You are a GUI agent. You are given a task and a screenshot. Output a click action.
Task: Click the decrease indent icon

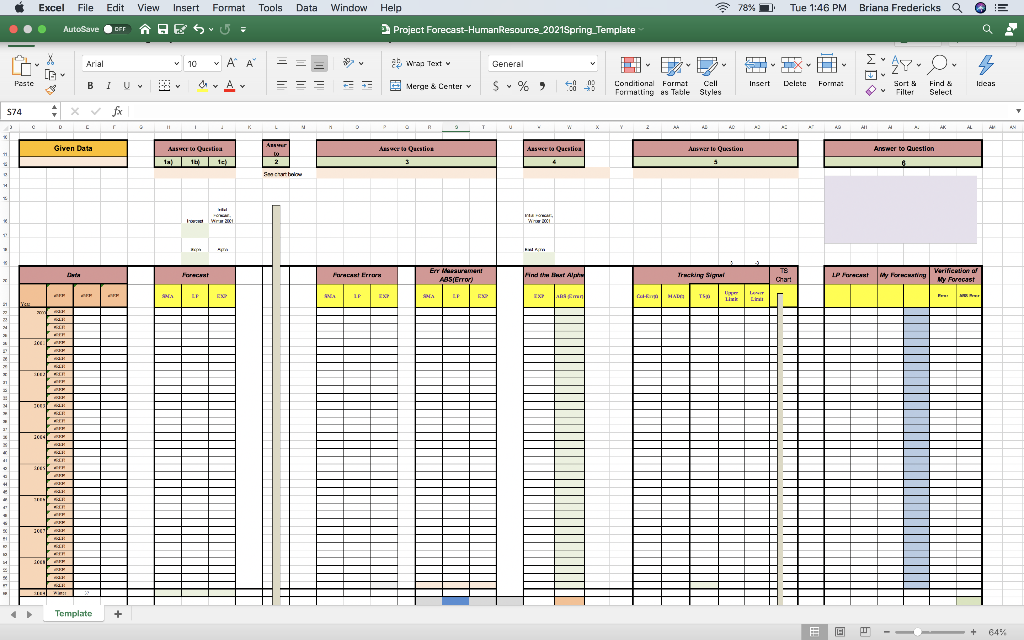[348, 86]
